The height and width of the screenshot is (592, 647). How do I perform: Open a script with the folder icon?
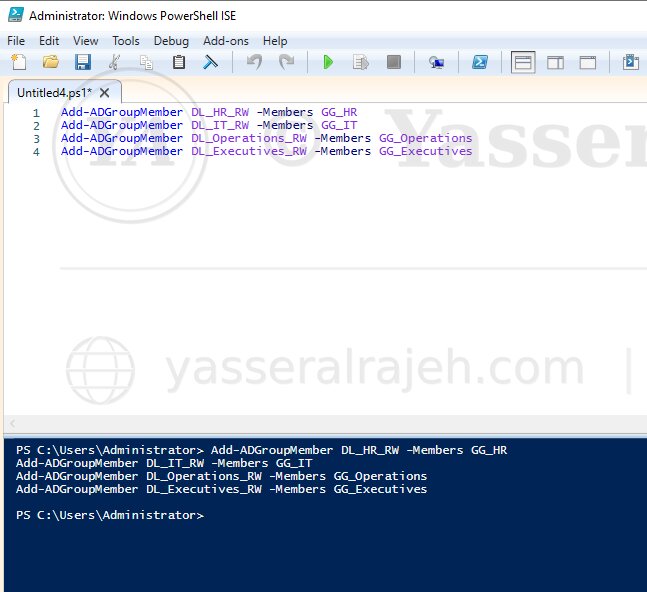tap(51, 62)
